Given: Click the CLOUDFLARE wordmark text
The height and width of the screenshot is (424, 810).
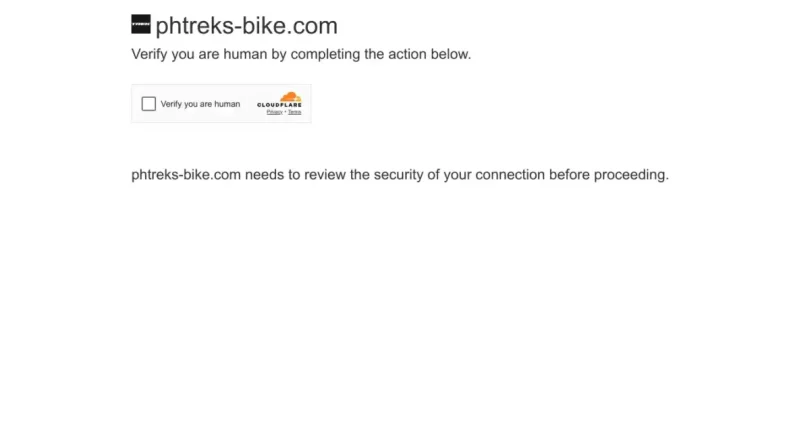Looking at the screenshot, I should pyautogui.click(x=279, y=105).
